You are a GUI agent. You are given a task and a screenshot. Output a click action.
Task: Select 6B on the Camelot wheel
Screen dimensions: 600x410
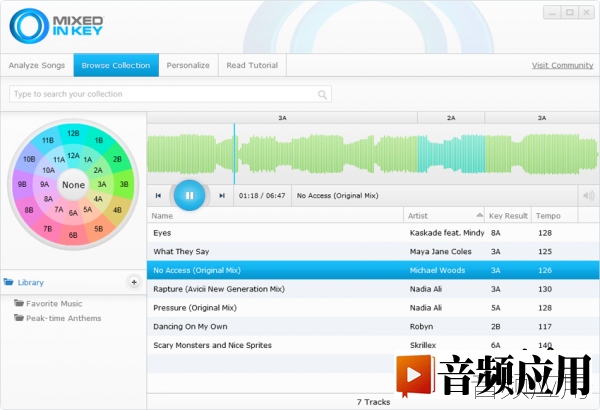point(73,235)
